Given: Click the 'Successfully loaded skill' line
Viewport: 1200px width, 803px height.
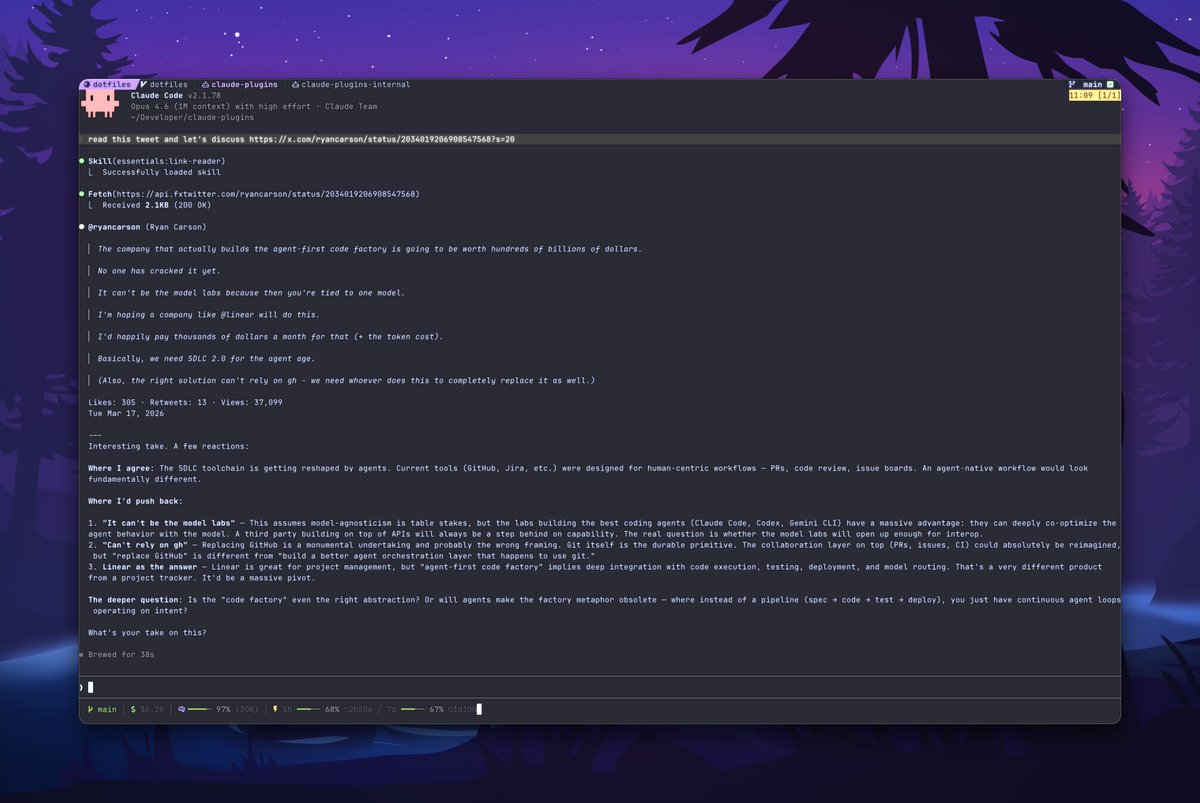Looking at the screenshot, I should (160, 172).
